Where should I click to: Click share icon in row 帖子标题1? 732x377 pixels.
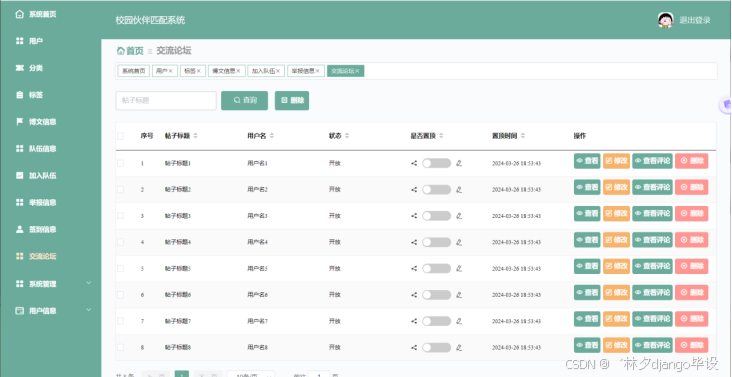click(414, 163)
